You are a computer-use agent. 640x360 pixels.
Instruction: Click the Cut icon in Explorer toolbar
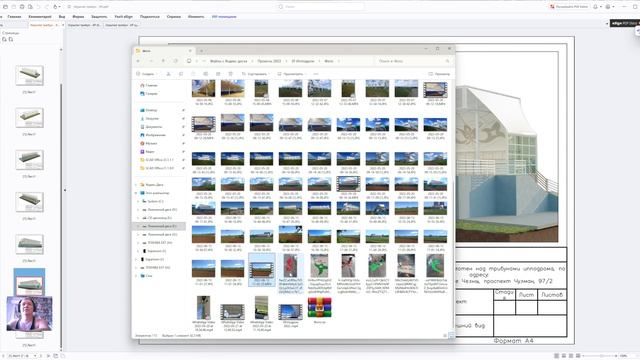(x=169, y=74)
